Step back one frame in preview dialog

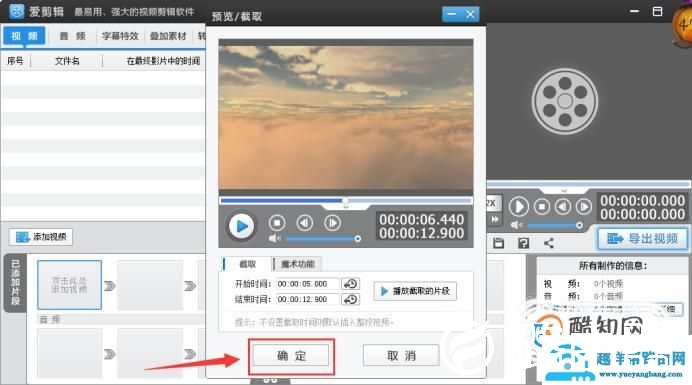(x=305, y=223)
